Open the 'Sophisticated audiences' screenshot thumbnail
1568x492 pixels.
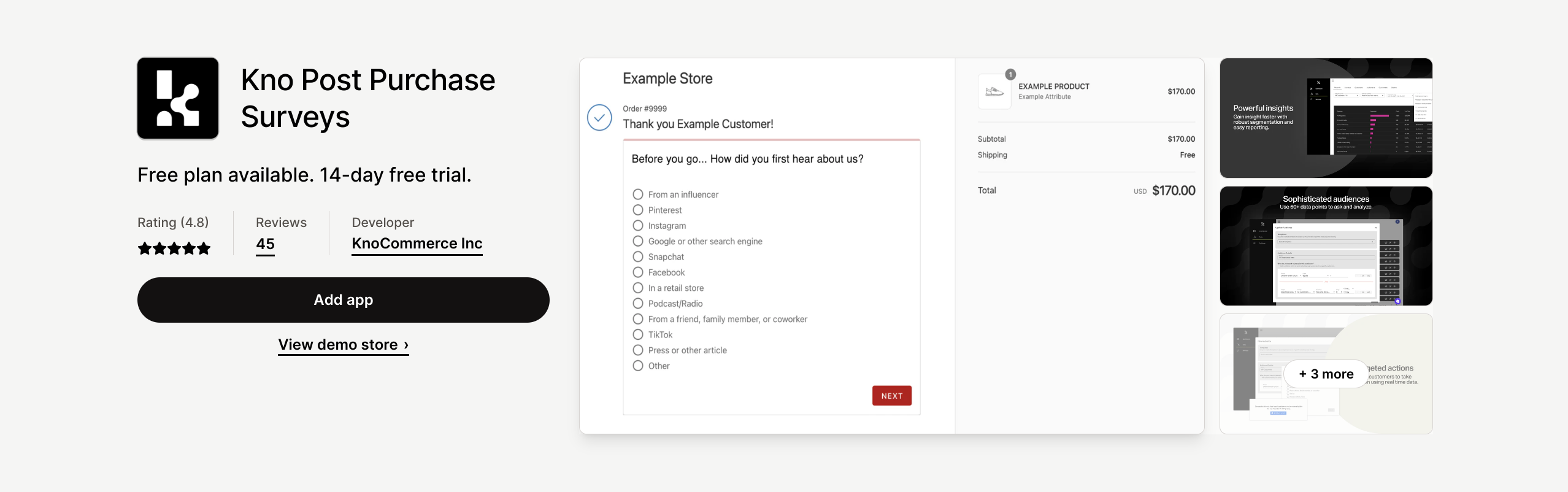tap(1326, 246)
